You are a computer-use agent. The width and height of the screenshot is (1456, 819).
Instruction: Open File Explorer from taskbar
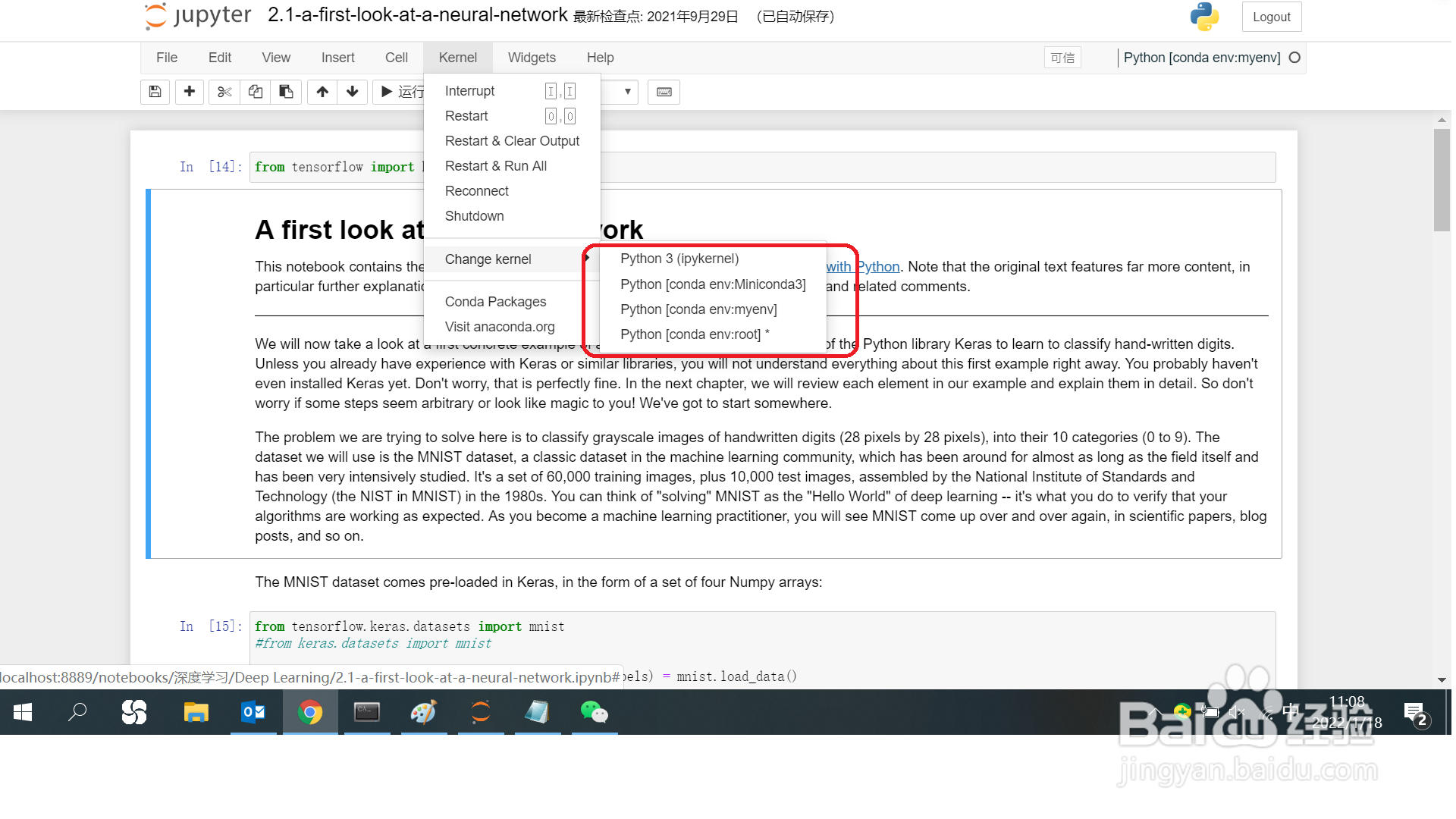click(196, 712)
